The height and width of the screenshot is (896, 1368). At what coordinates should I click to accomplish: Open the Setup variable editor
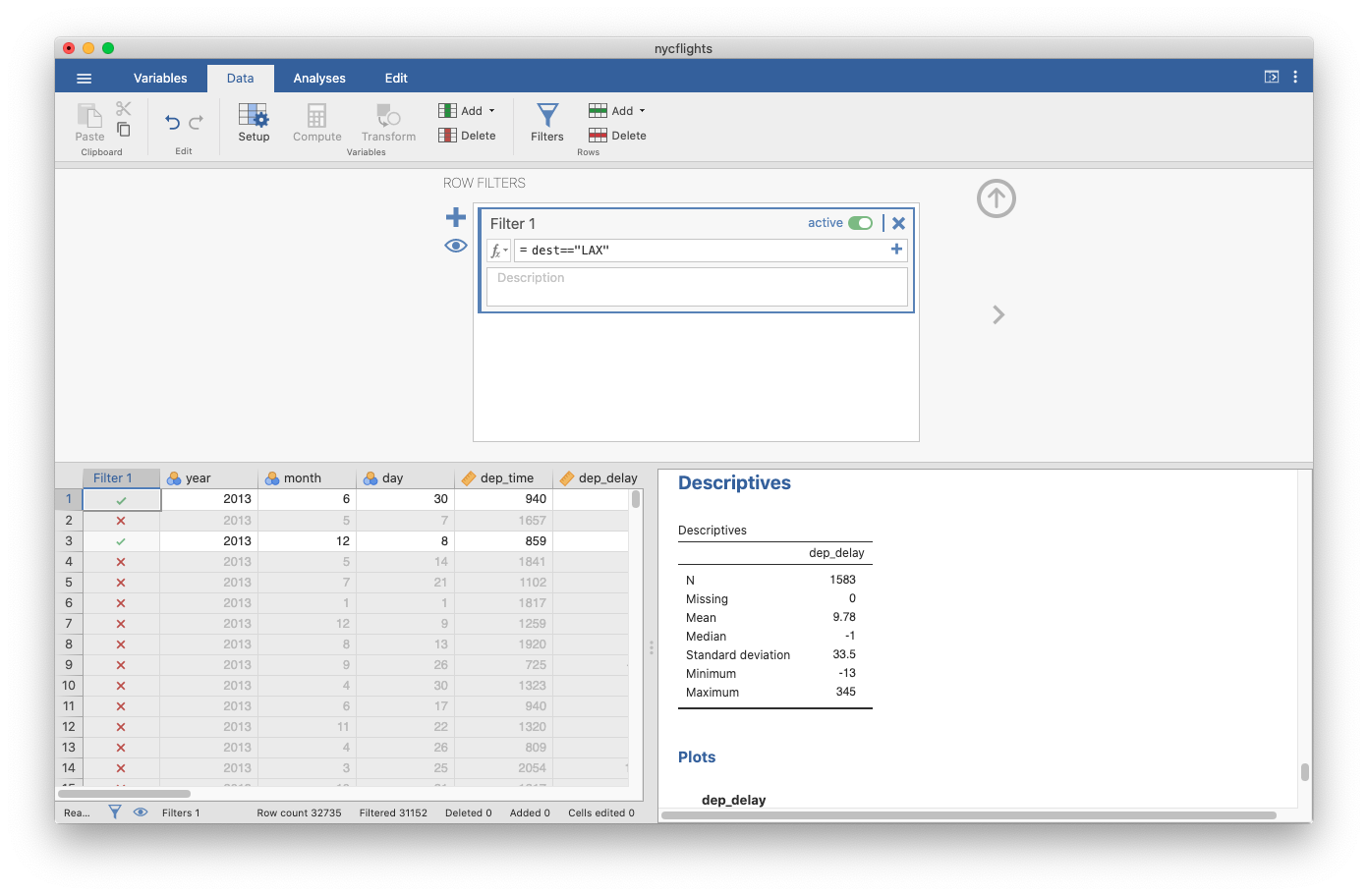tap(253, 122)
